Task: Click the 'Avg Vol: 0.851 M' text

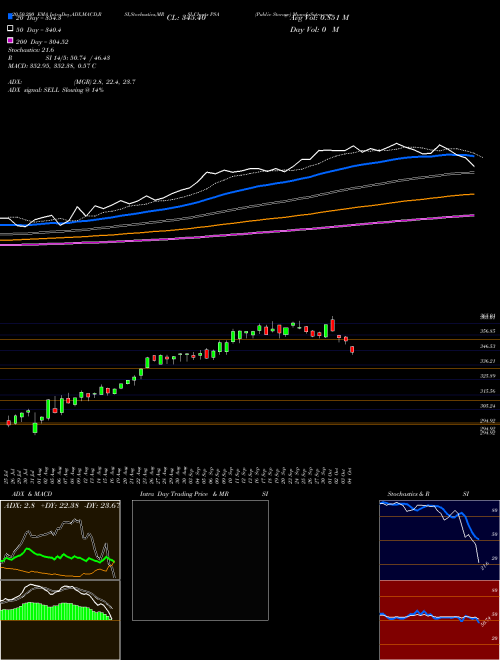Action: [x=319, y=18]
